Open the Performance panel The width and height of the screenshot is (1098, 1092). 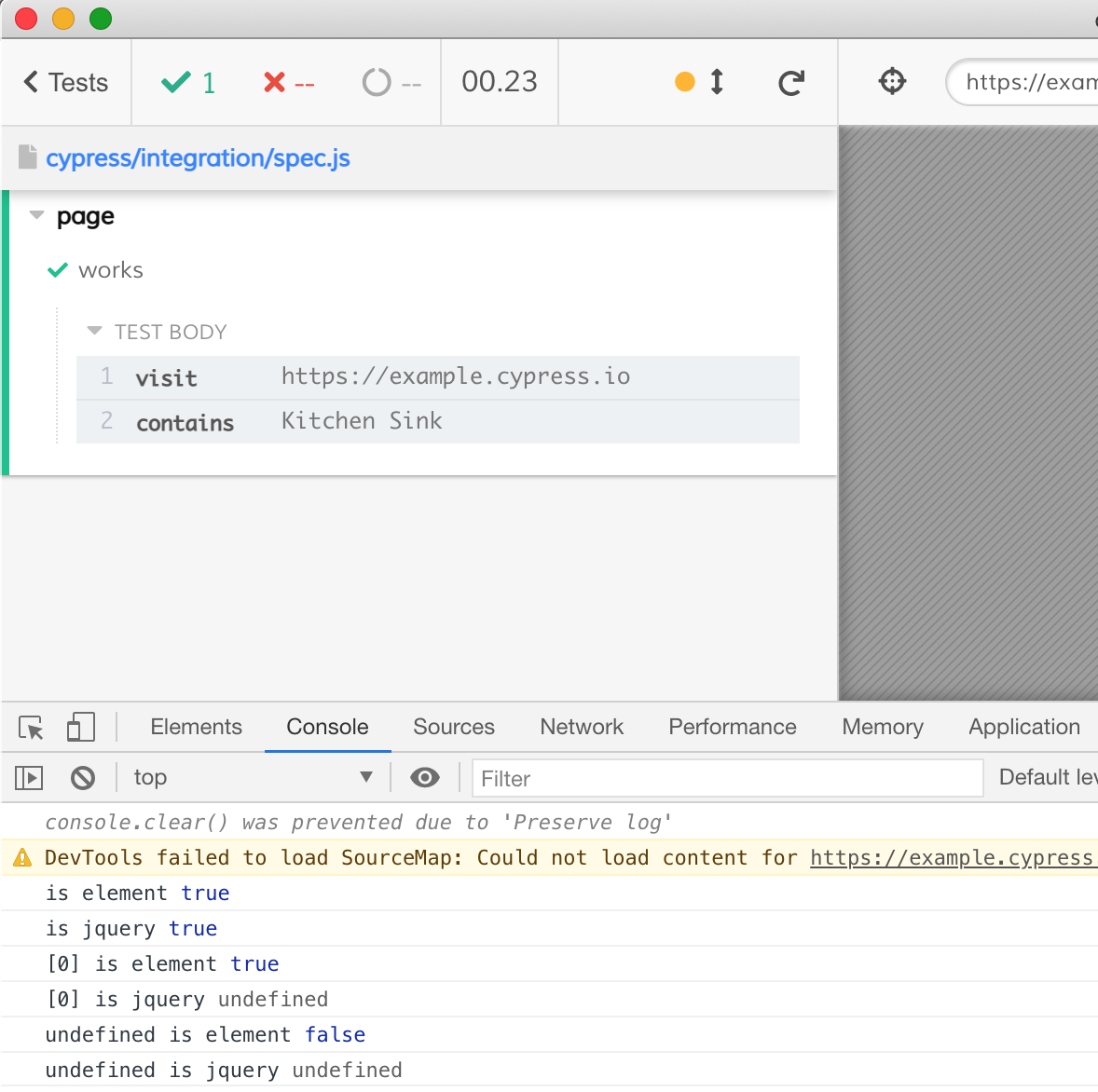point(732,727)
